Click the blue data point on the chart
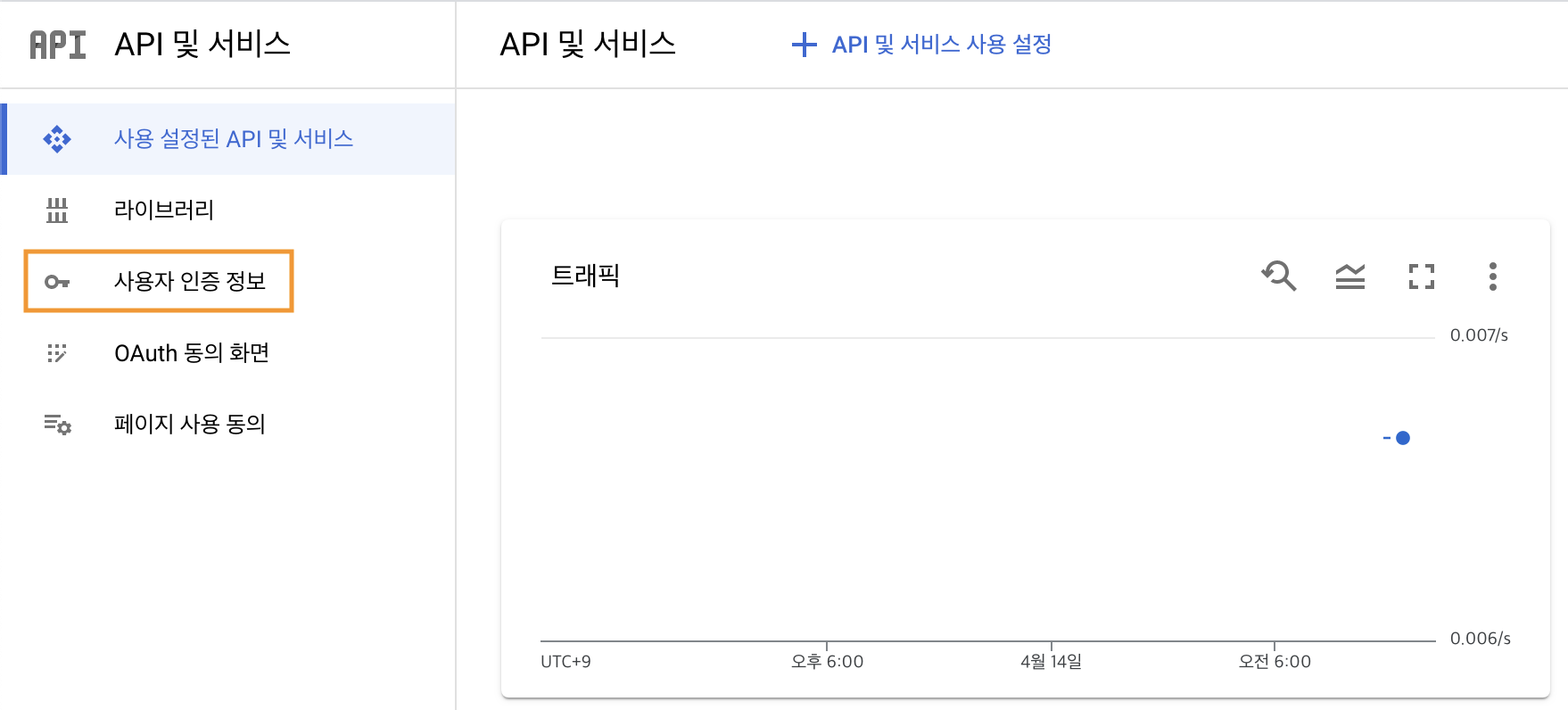 pyautogui.click(x=1402, y=438)
